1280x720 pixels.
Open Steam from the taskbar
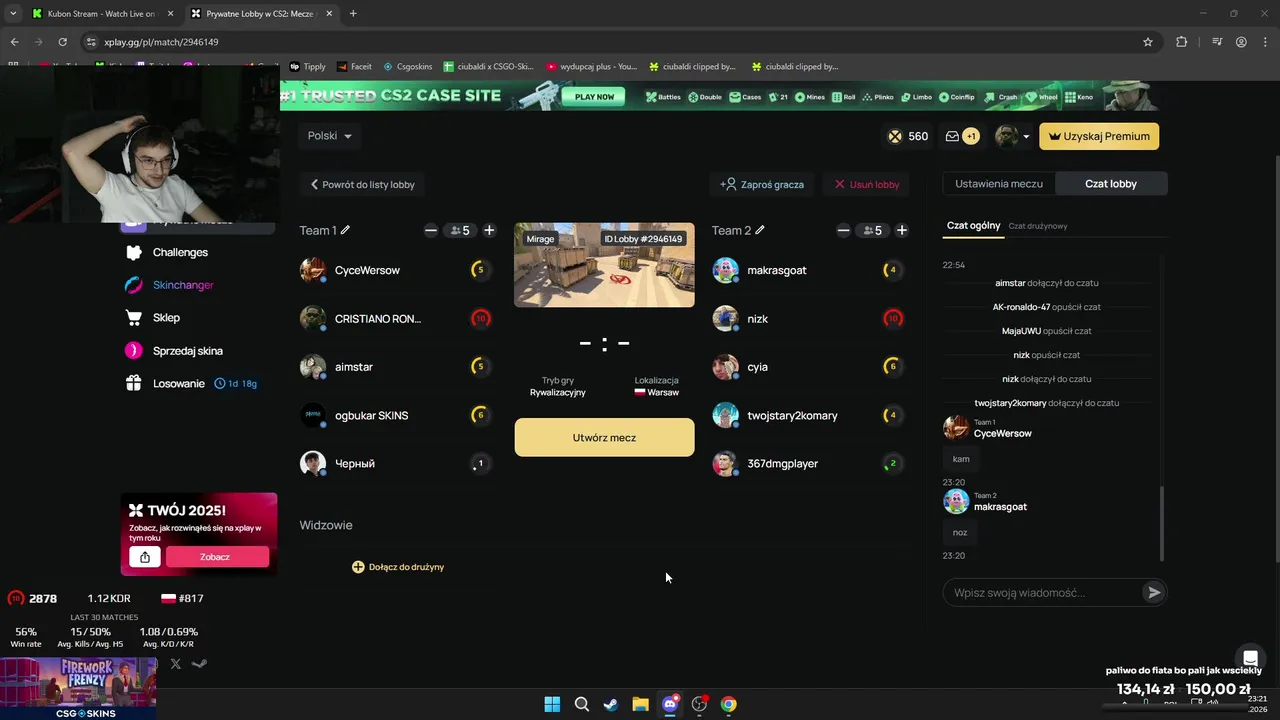point(610,704)
